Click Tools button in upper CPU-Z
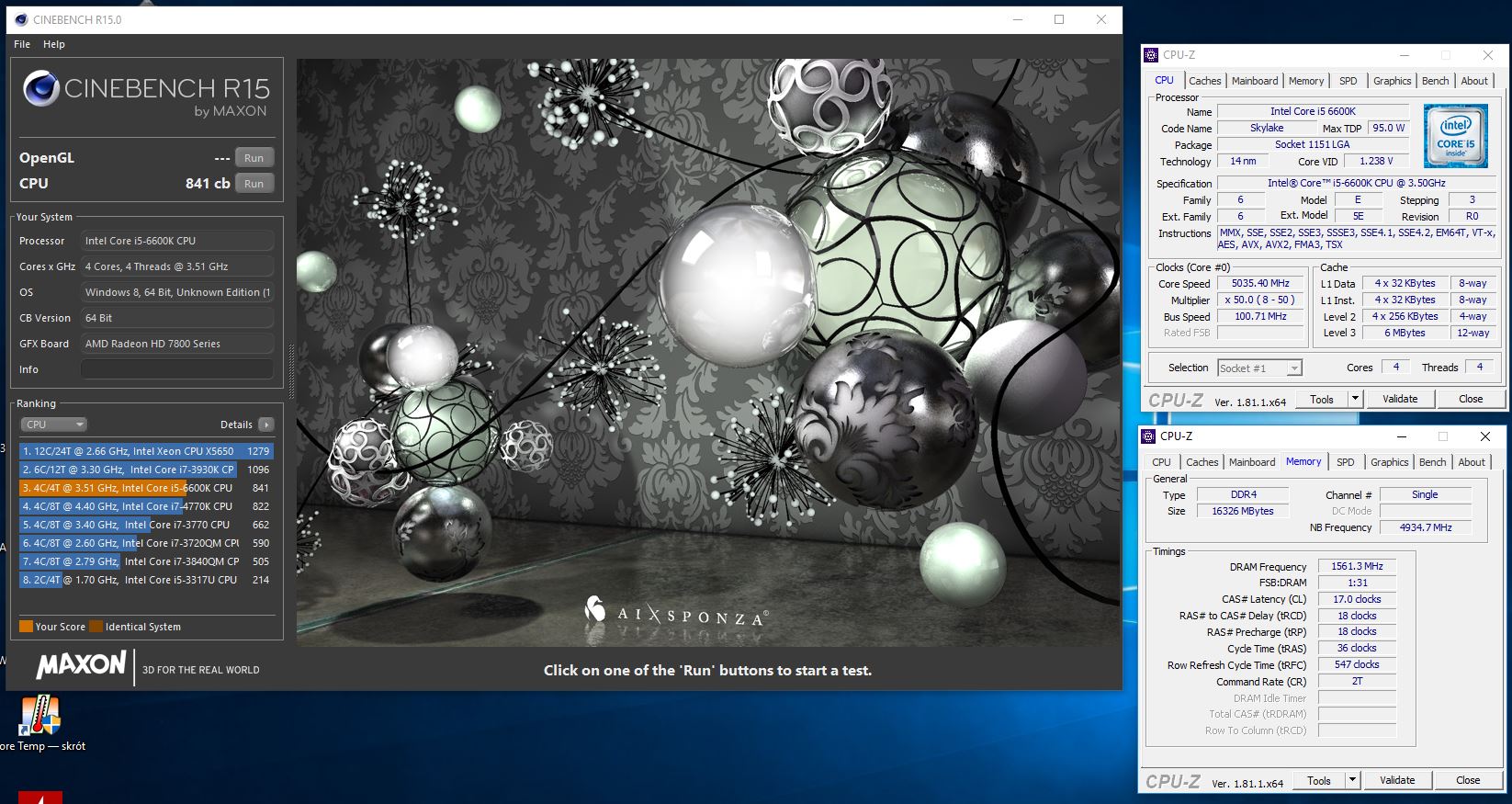The width and height of the screenshot is (1512, 804). [1322, 400]
